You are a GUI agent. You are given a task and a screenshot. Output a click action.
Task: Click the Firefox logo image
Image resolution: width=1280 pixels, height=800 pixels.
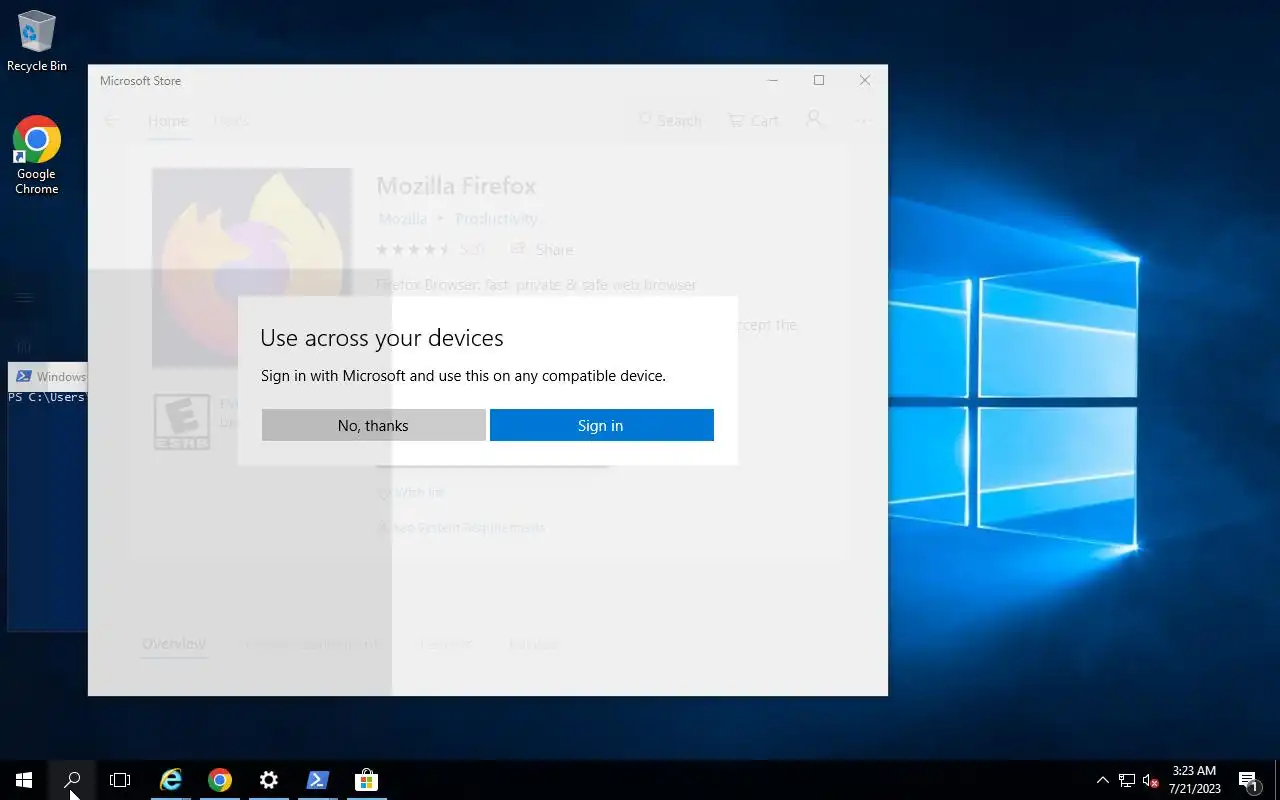[x=252, y=267]
